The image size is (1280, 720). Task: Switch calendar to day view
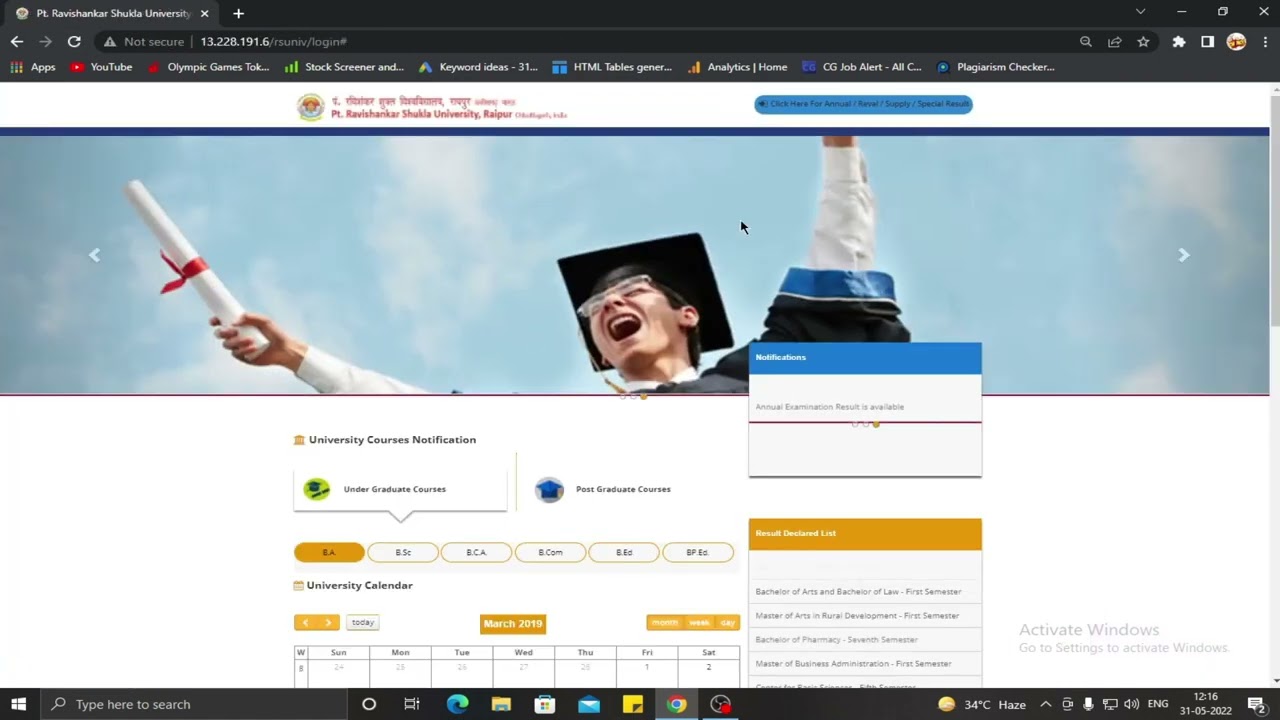[x=728, y=623]
